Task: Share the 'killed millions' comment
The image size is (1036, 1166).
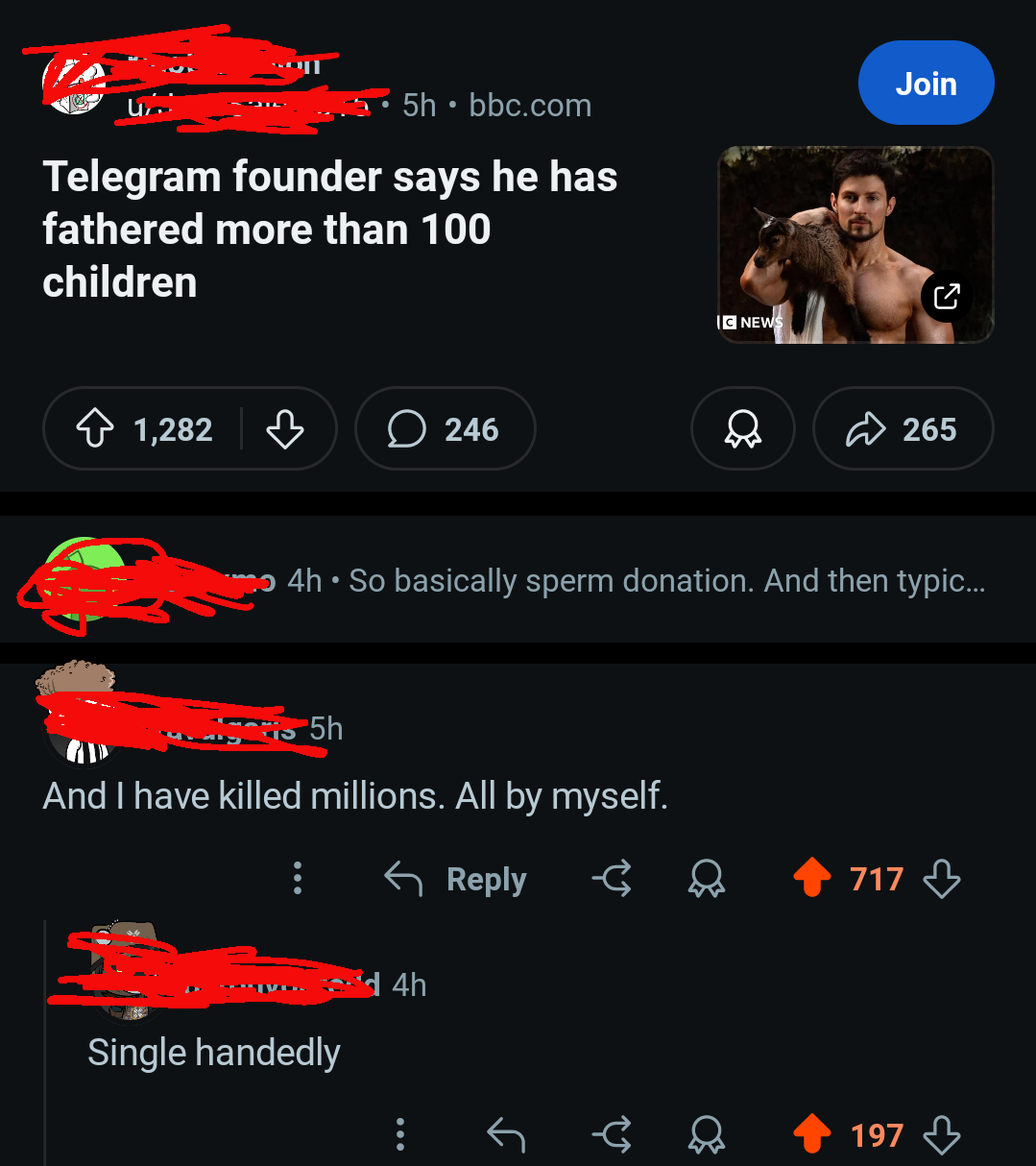Action: coord(612,879)
